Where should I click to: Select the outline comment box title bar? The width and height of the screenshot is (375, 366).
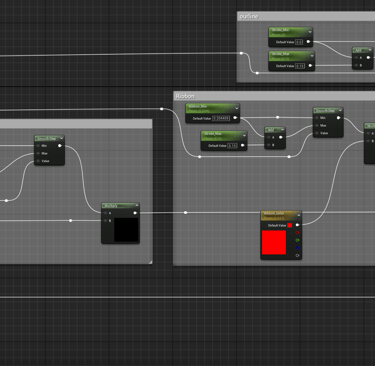click(x=306, y=16)
